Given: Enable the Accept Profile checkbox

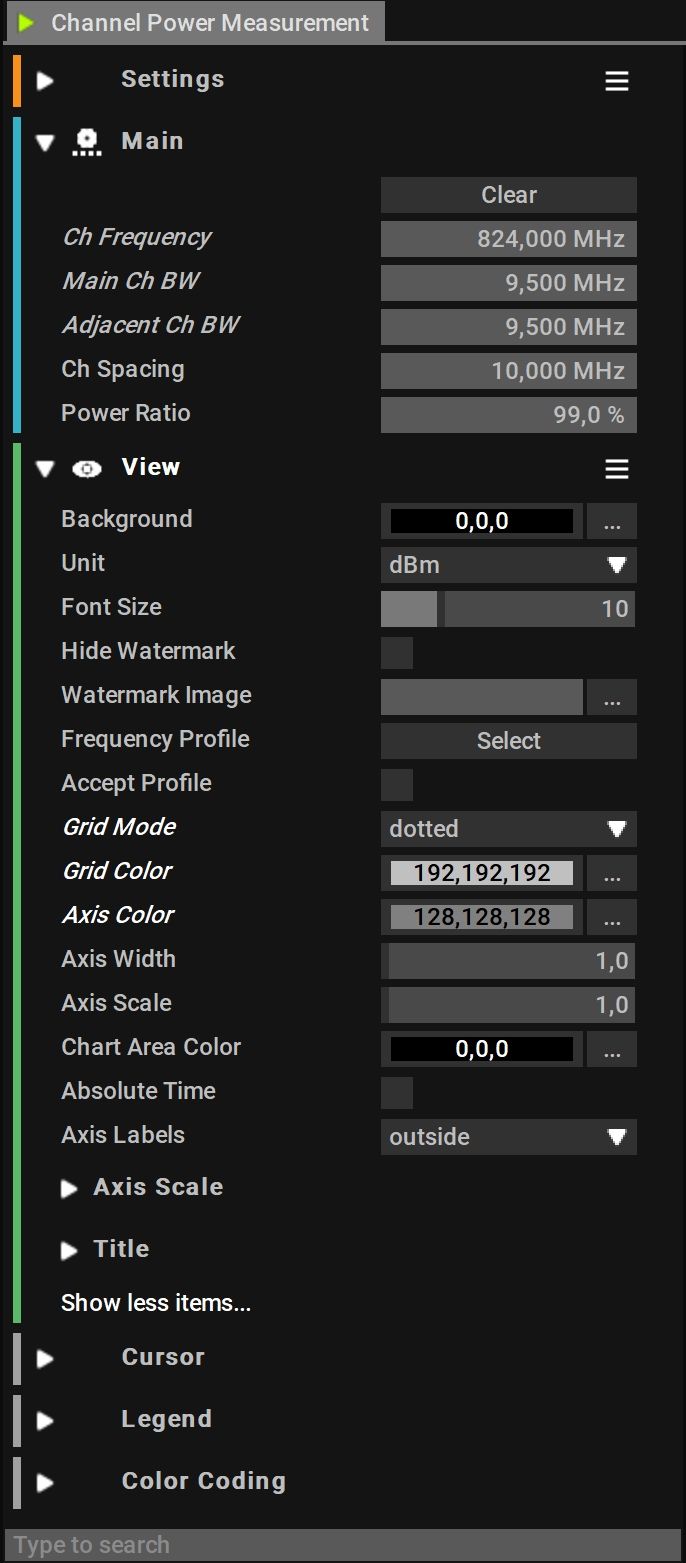Looking at the screenshot, I should point(397,785).
